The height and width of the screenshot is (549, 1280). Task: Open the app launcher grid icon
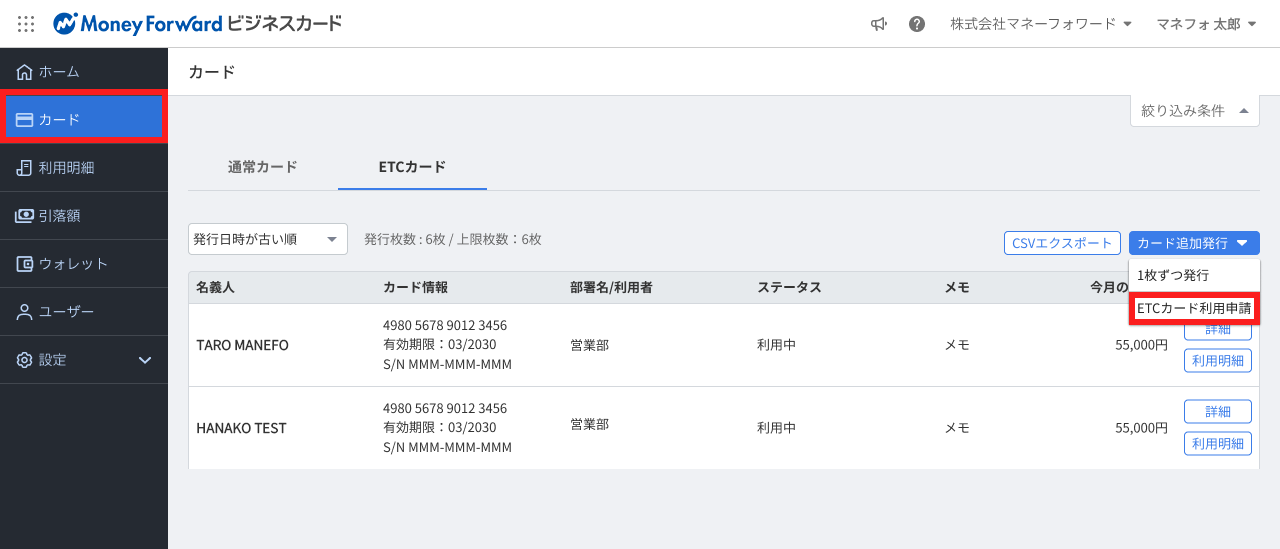(x=26, y=23)
